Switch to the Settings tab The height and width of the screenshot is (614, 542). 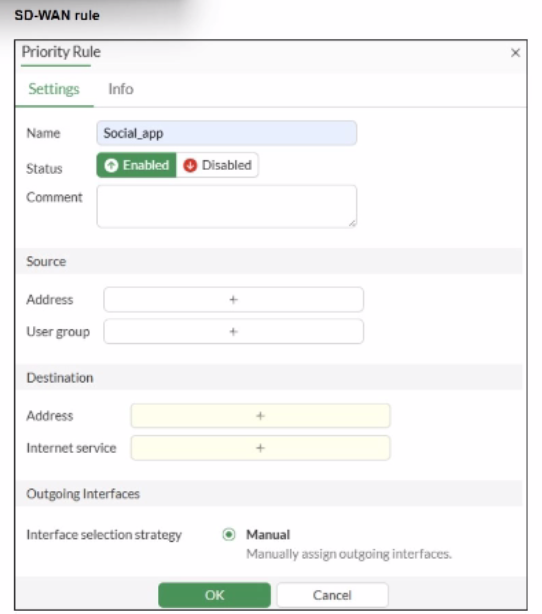54,89
